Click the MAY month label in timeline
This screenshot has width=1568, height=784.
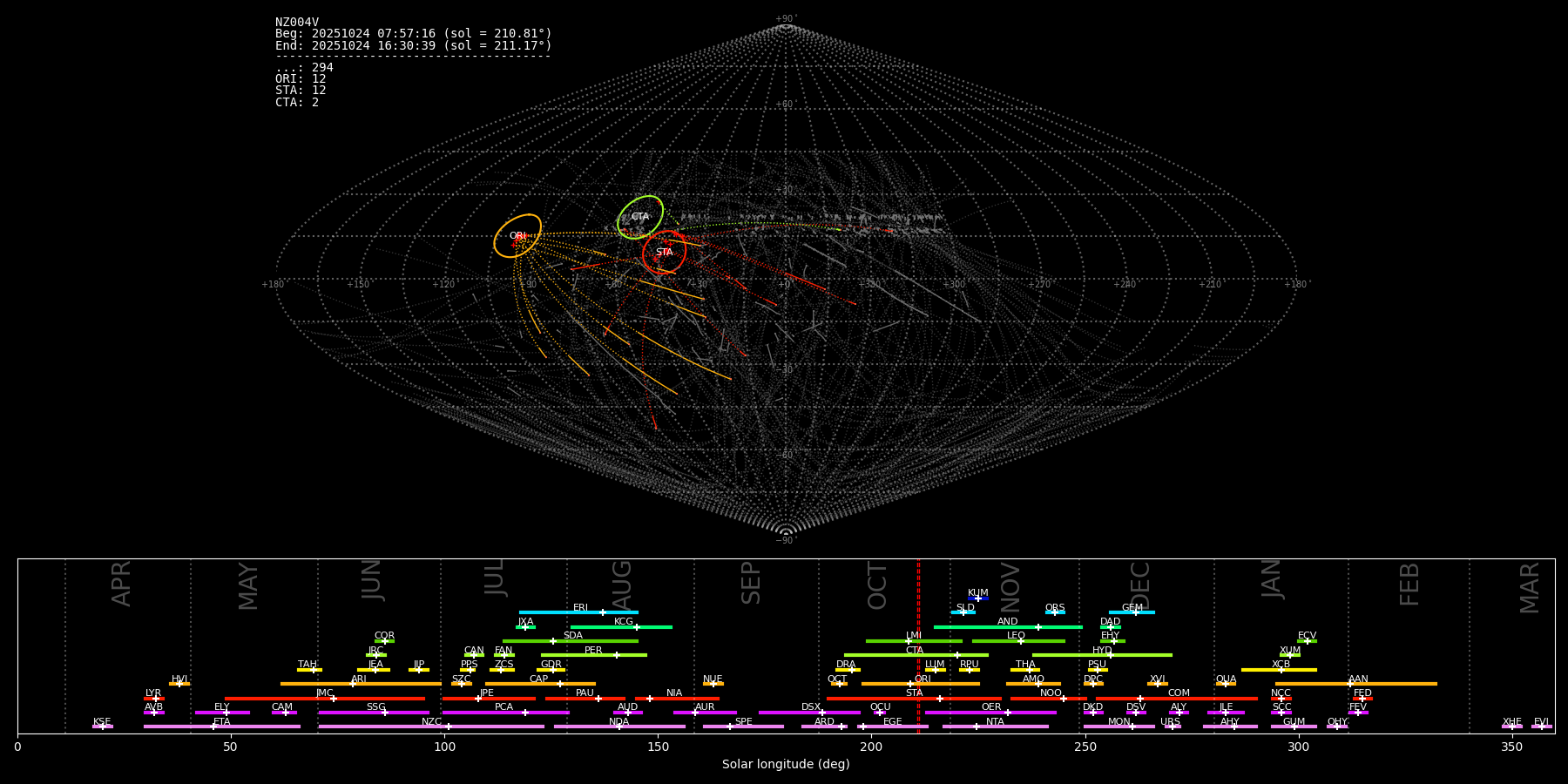click(248, 586)
